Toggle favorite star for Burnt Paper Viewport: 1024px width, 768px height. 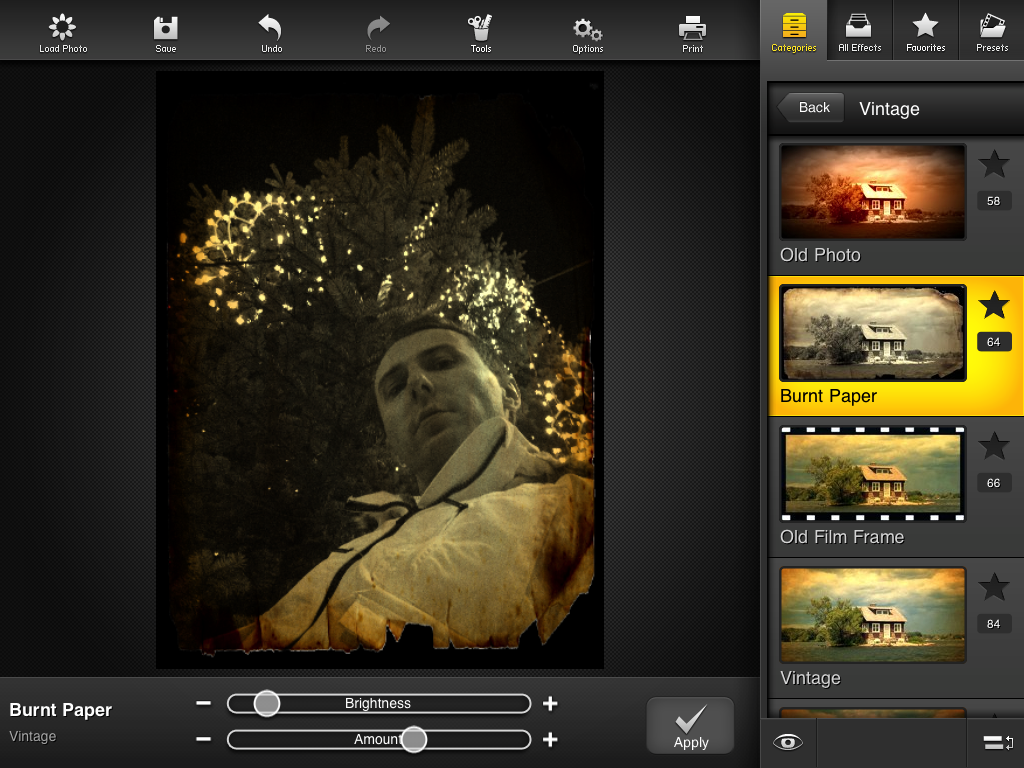pos(993,305)
